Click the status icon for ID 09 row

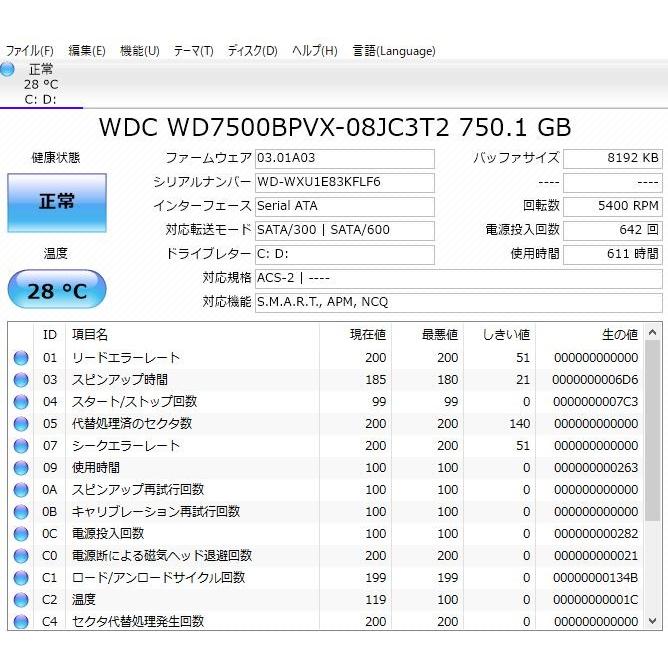tap(21, 468)
